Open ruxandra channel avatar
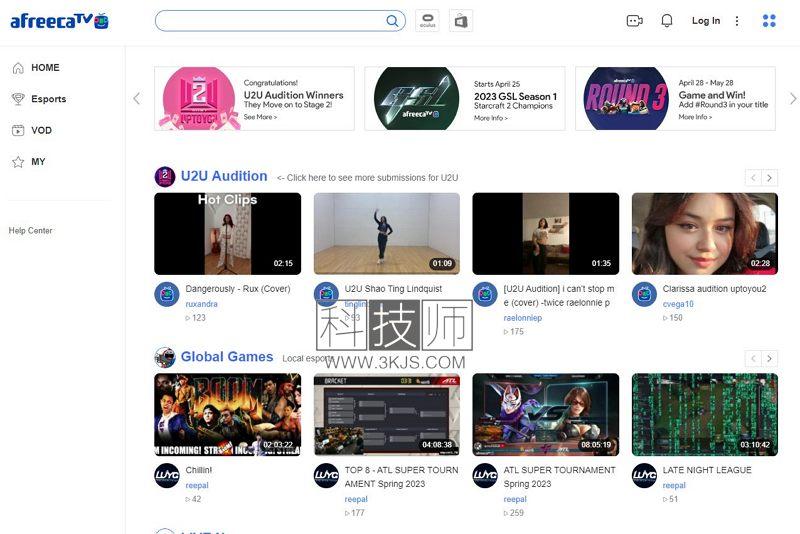 tap(167, 294)
